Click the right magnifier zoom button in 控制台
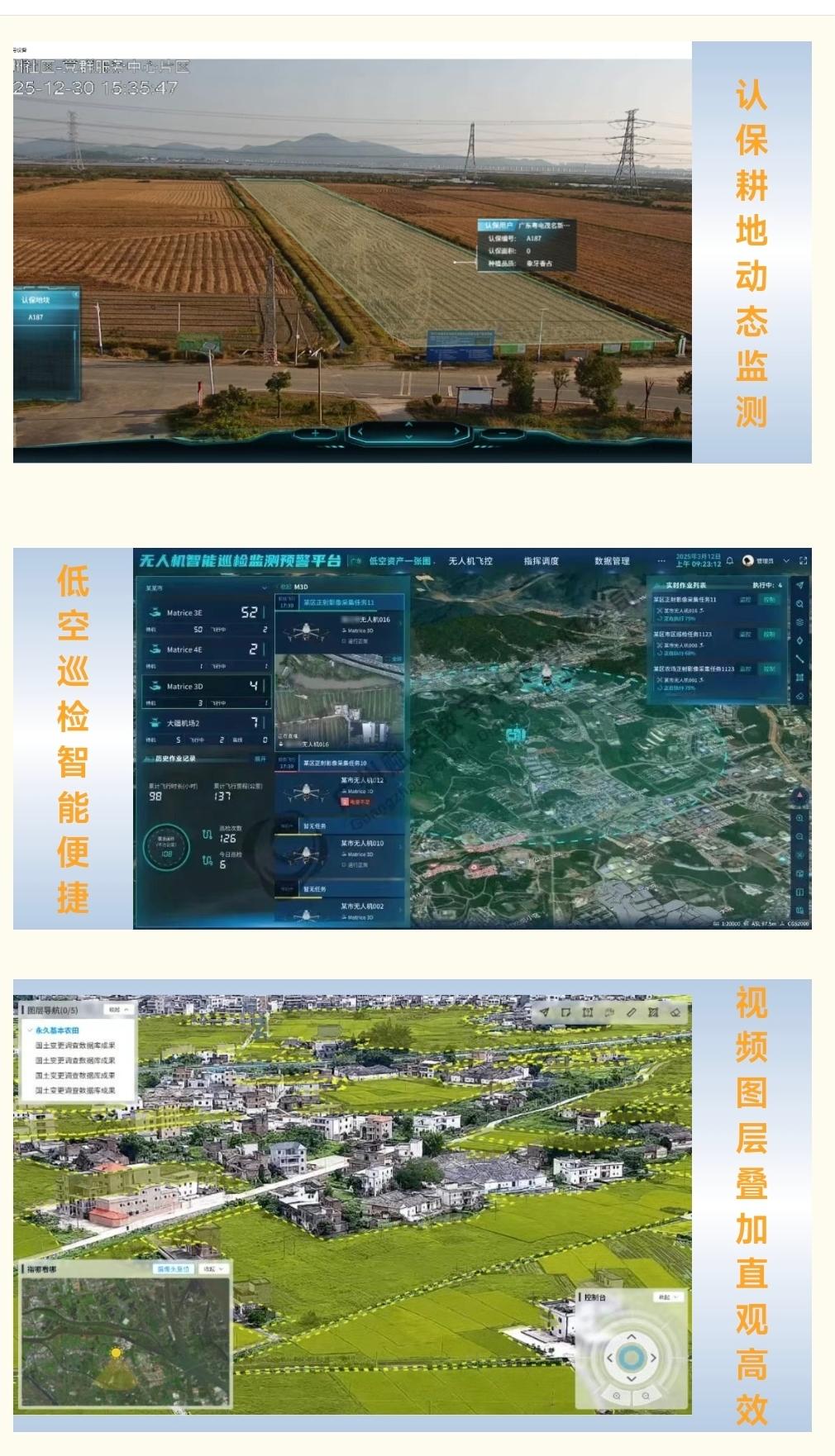Image resolution: width=835 pixels, height=1456 pixels. [x=646, y=1396]
